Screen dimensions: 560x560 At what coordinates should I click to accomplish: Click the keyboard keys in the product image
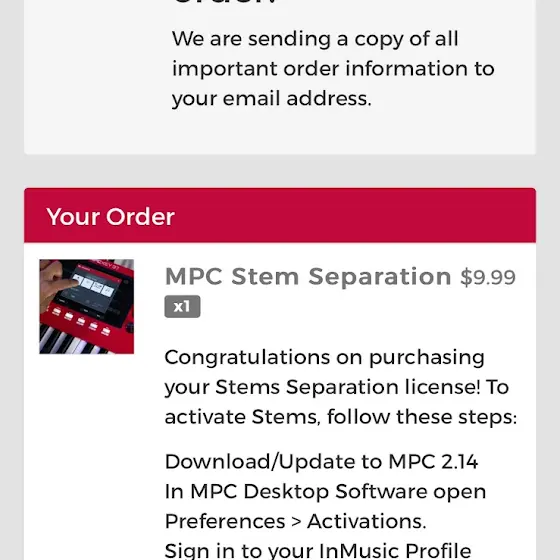tap(71, 342)
